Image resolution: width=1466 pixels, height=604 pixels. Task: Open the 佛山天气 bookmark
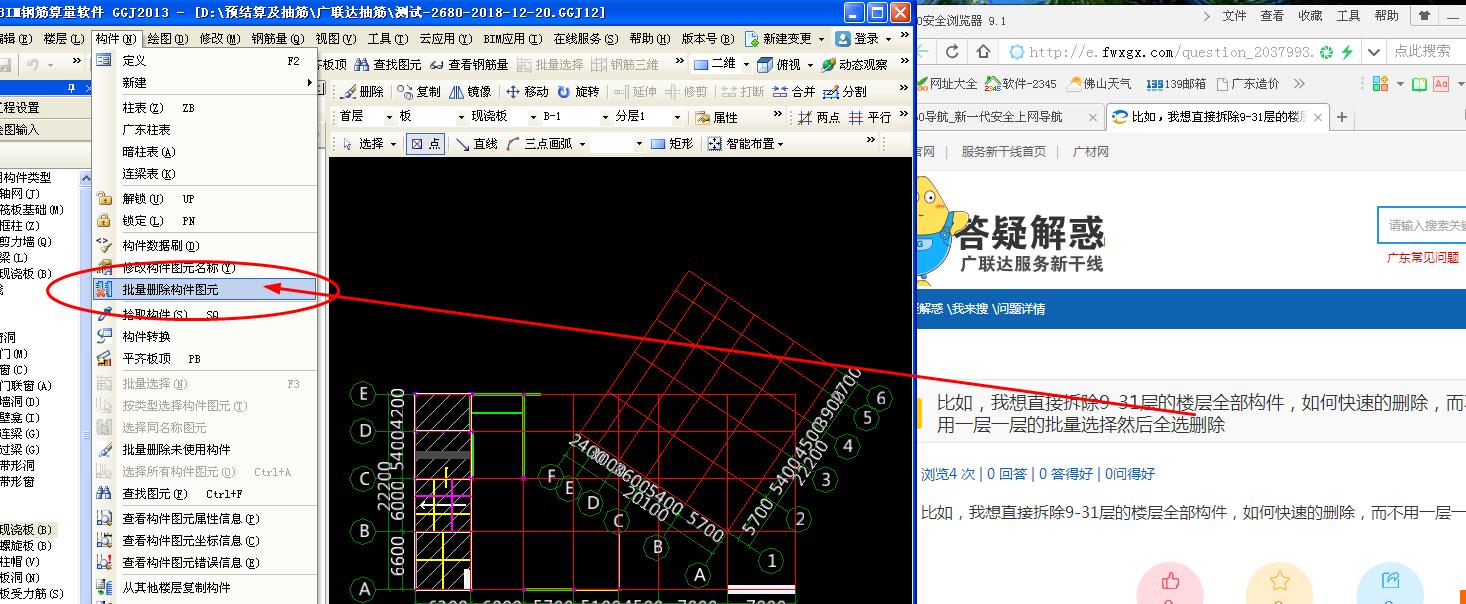point(1100,84)
